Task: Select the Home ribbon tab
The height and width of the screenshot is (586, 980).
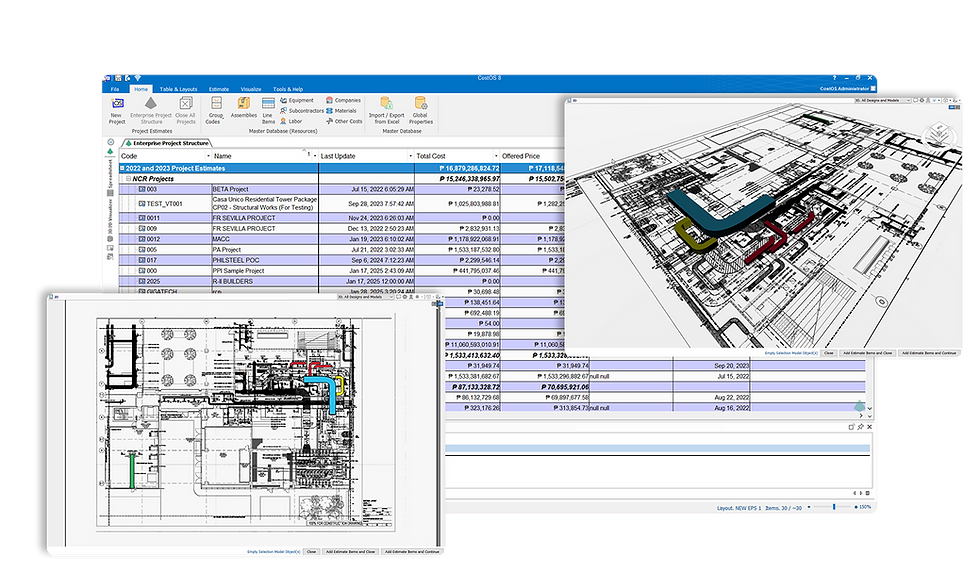Action: [141, 89]
